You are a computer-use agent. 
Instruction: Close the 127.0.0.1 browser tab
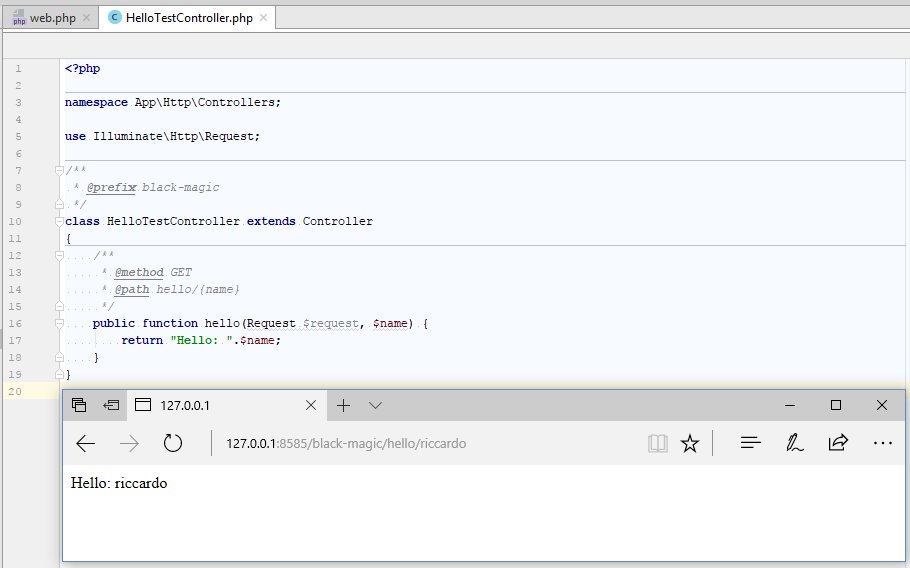311,406
